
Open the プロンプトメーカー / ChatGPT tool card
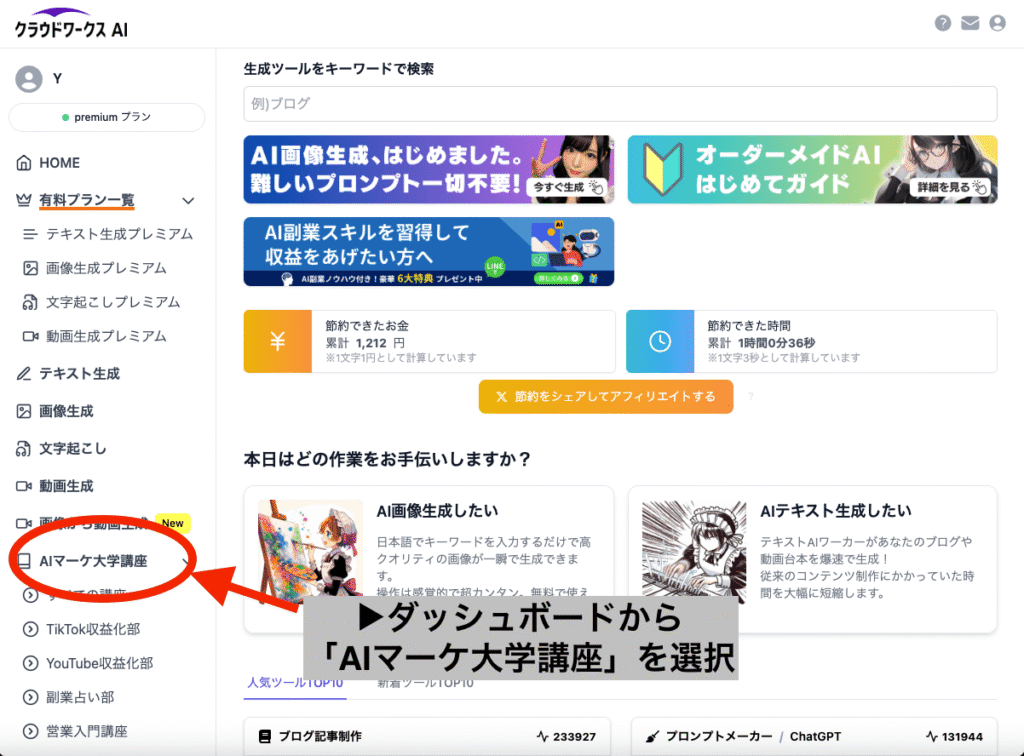[x=814, y=736]
